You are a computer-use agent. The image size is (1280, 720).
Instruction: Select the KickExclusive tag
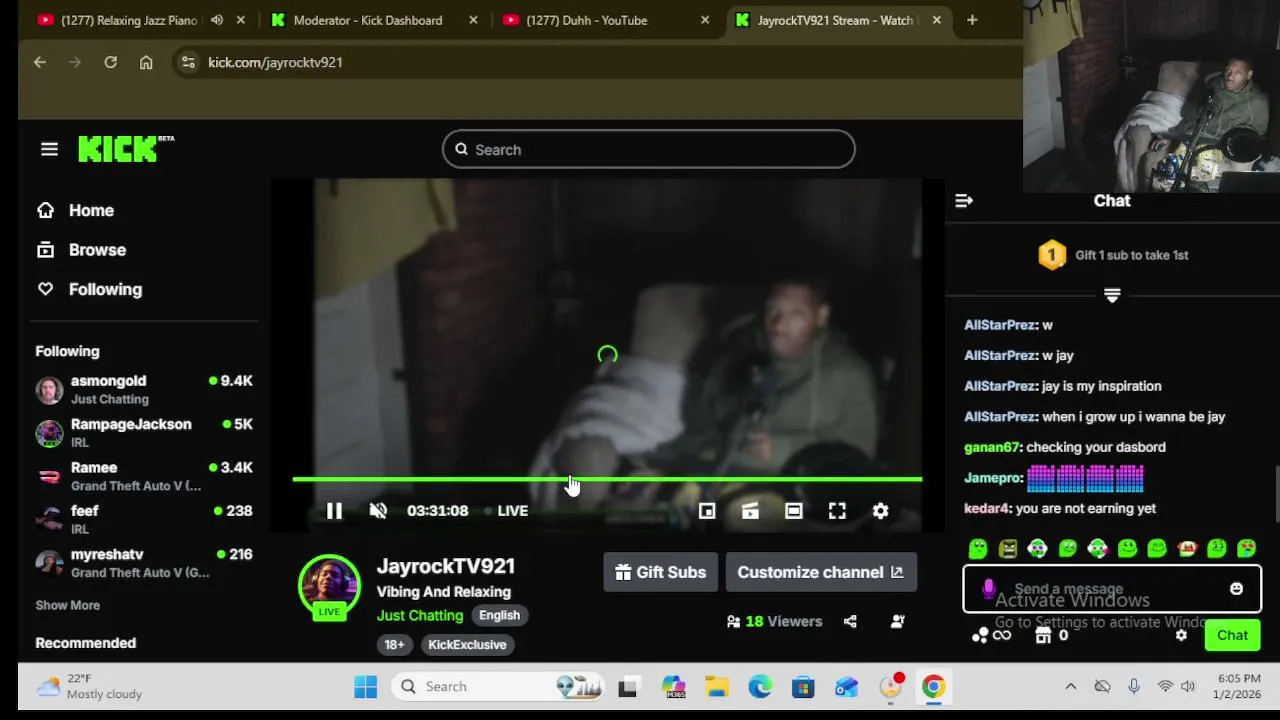point(467,644)
